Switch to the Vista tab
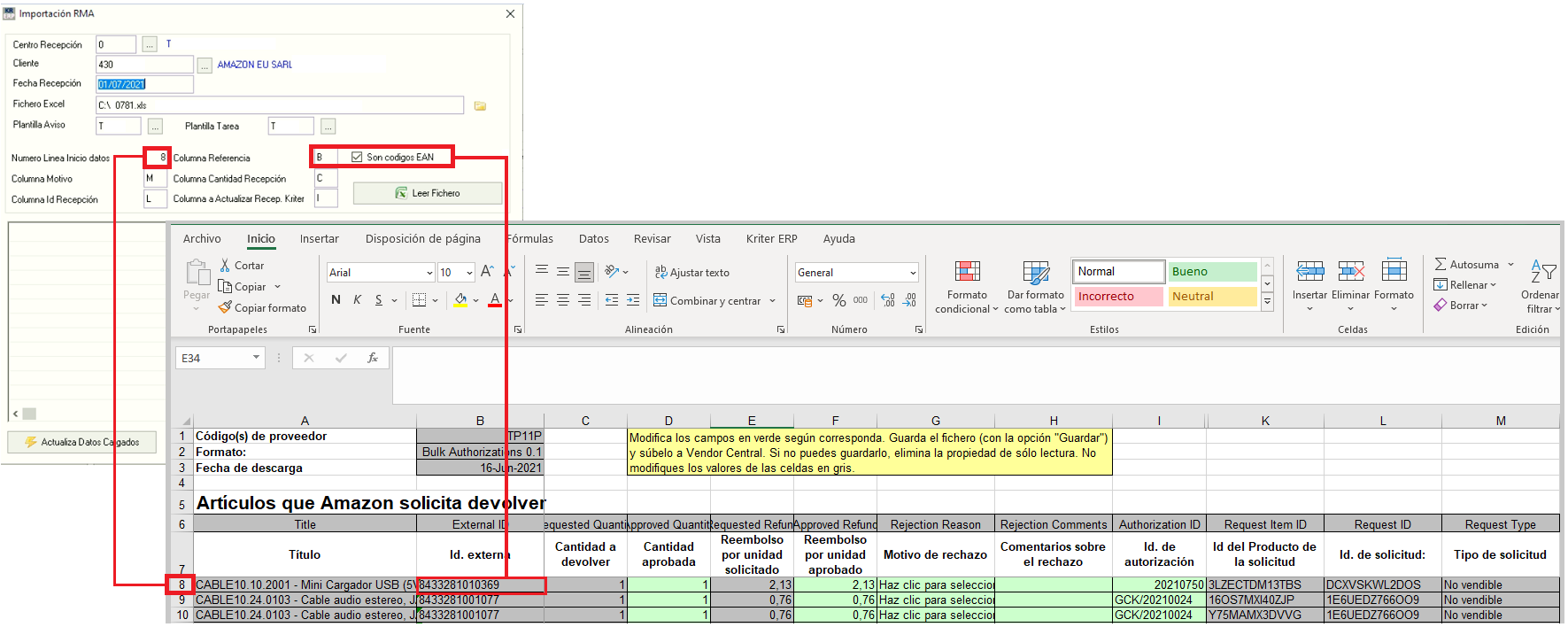 click(708, 238)
